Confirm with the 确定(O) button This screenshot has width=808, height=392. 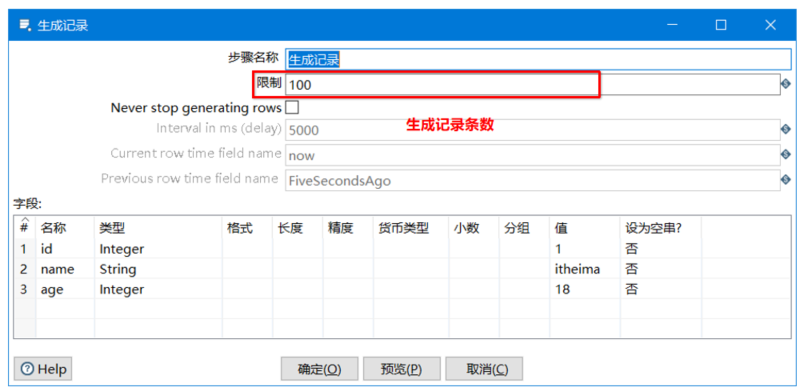coord(319,369)
